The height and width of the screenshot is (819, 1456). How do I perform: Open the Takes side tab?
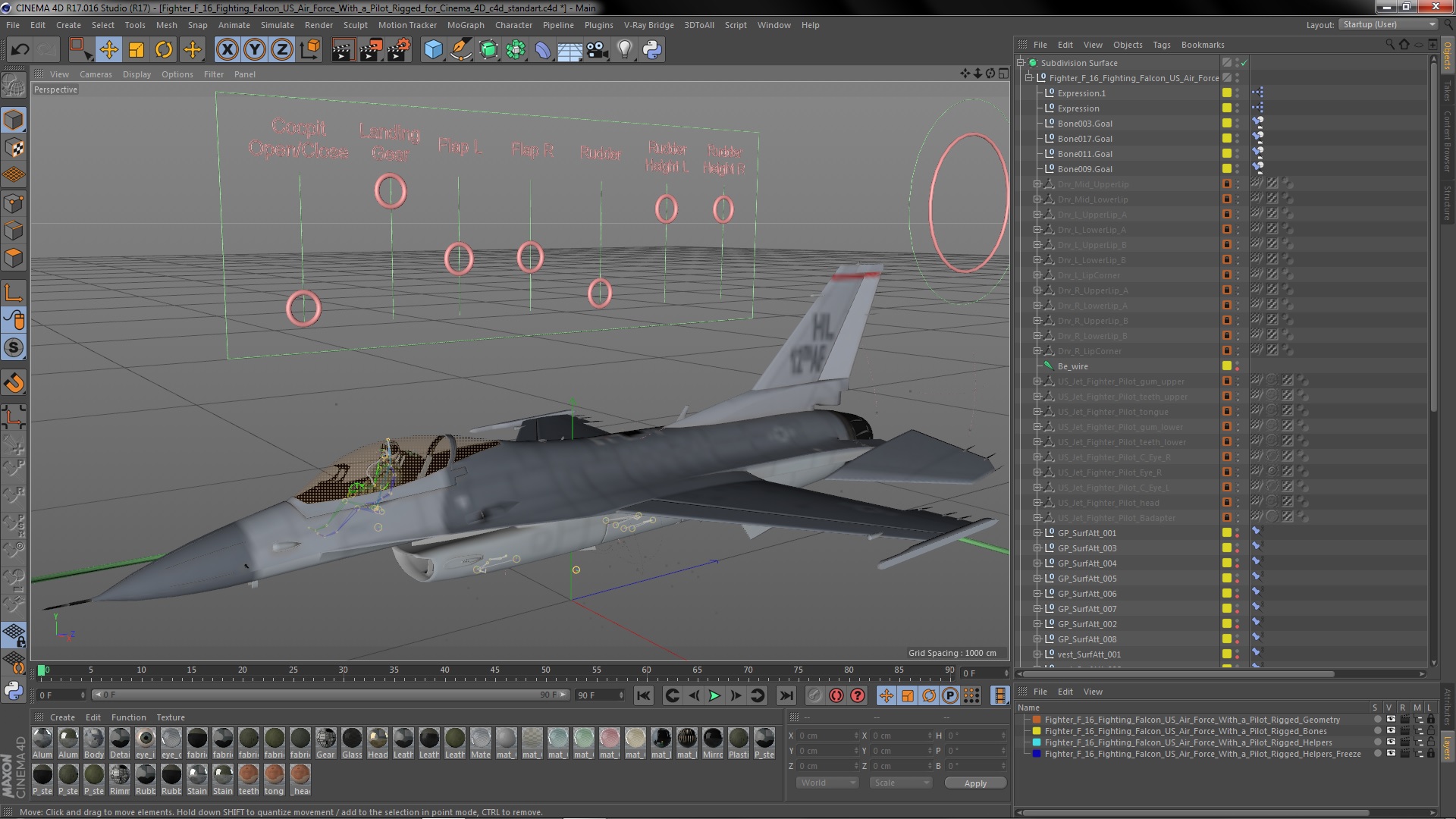pyautogui.click(x=1447, y=91)
